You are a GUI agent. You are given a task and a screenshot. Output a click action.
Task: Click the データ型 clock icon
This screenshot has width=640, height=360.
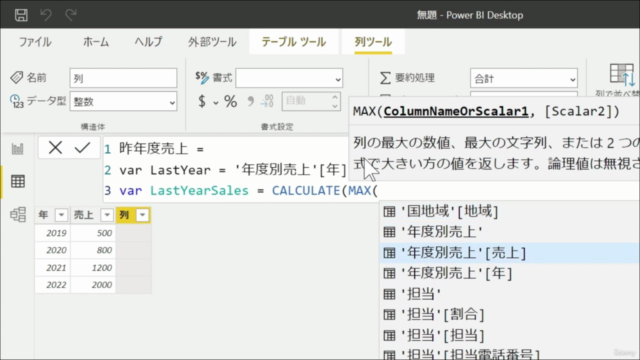click(17, 102)
